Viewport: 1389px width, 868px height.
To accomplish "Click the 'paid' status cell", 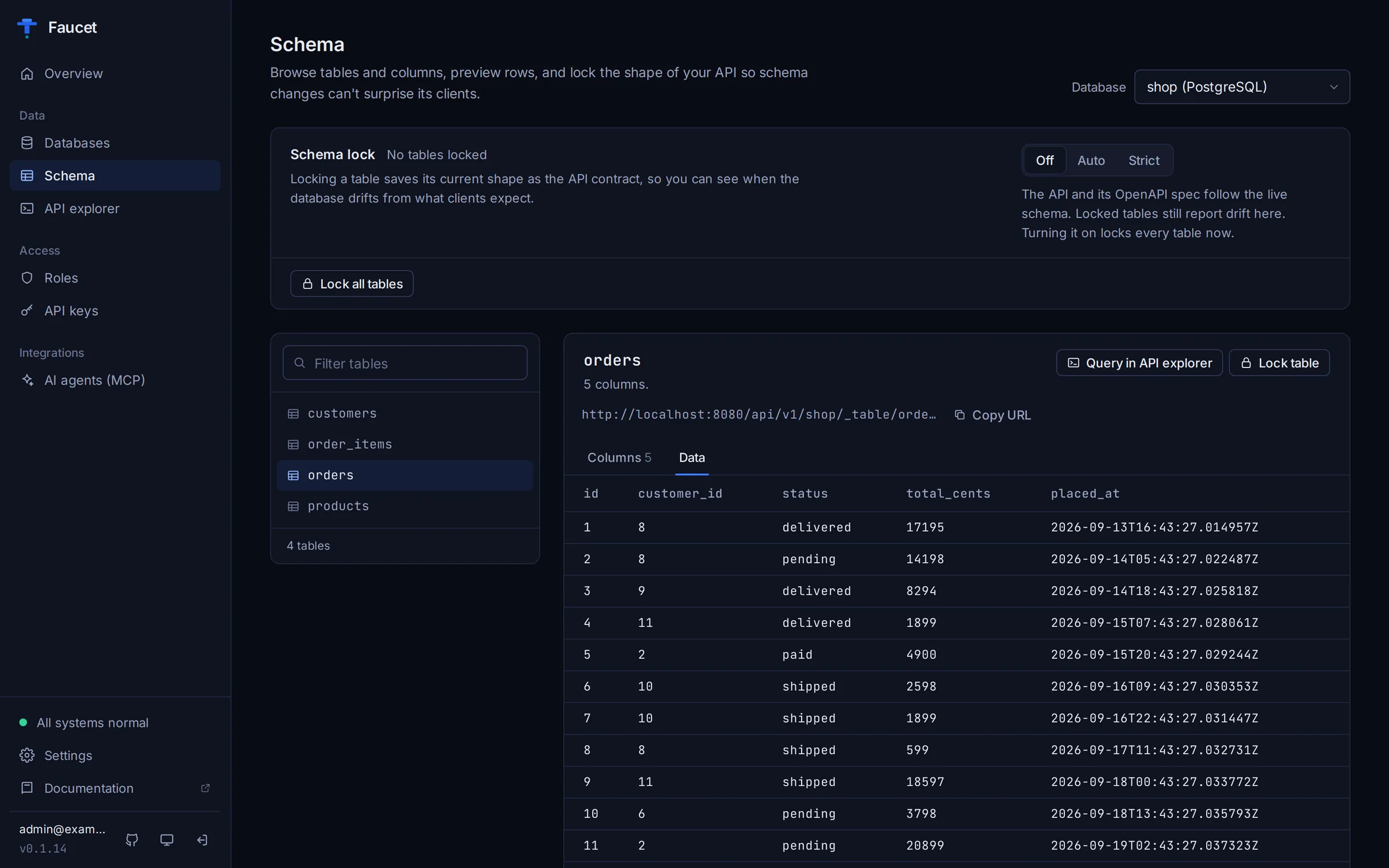I will 798,654.
